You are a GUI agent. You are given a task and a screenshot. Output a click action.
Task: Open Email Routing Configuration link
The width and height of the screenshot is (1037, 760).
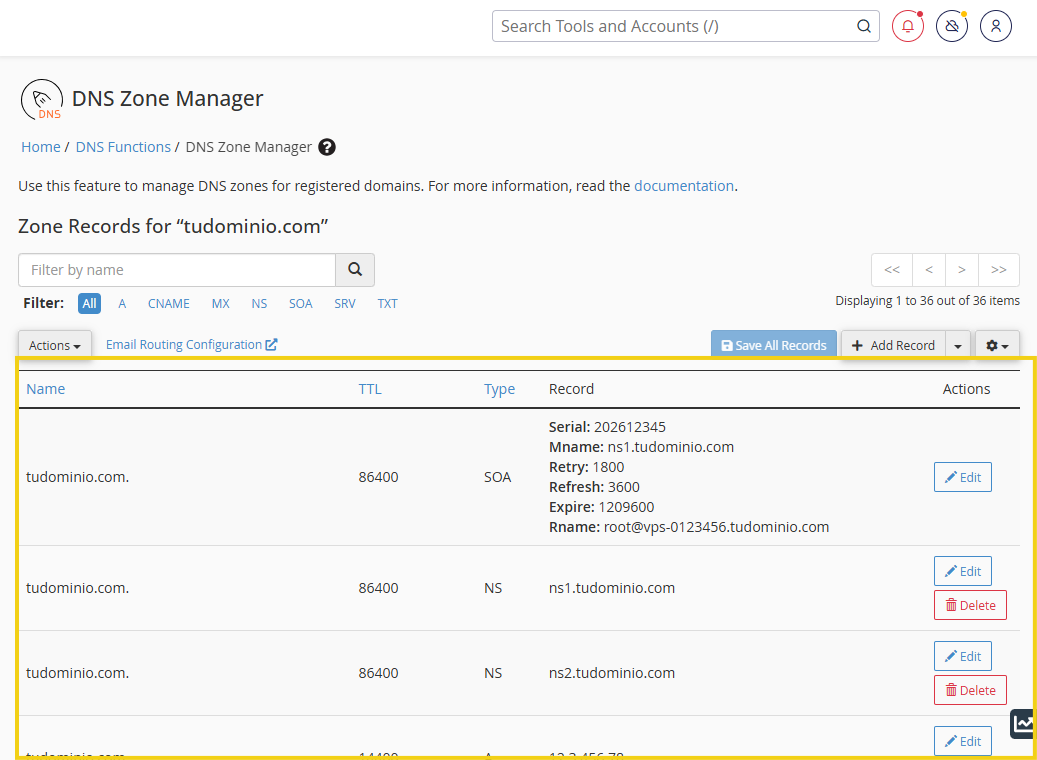(191, 345)
